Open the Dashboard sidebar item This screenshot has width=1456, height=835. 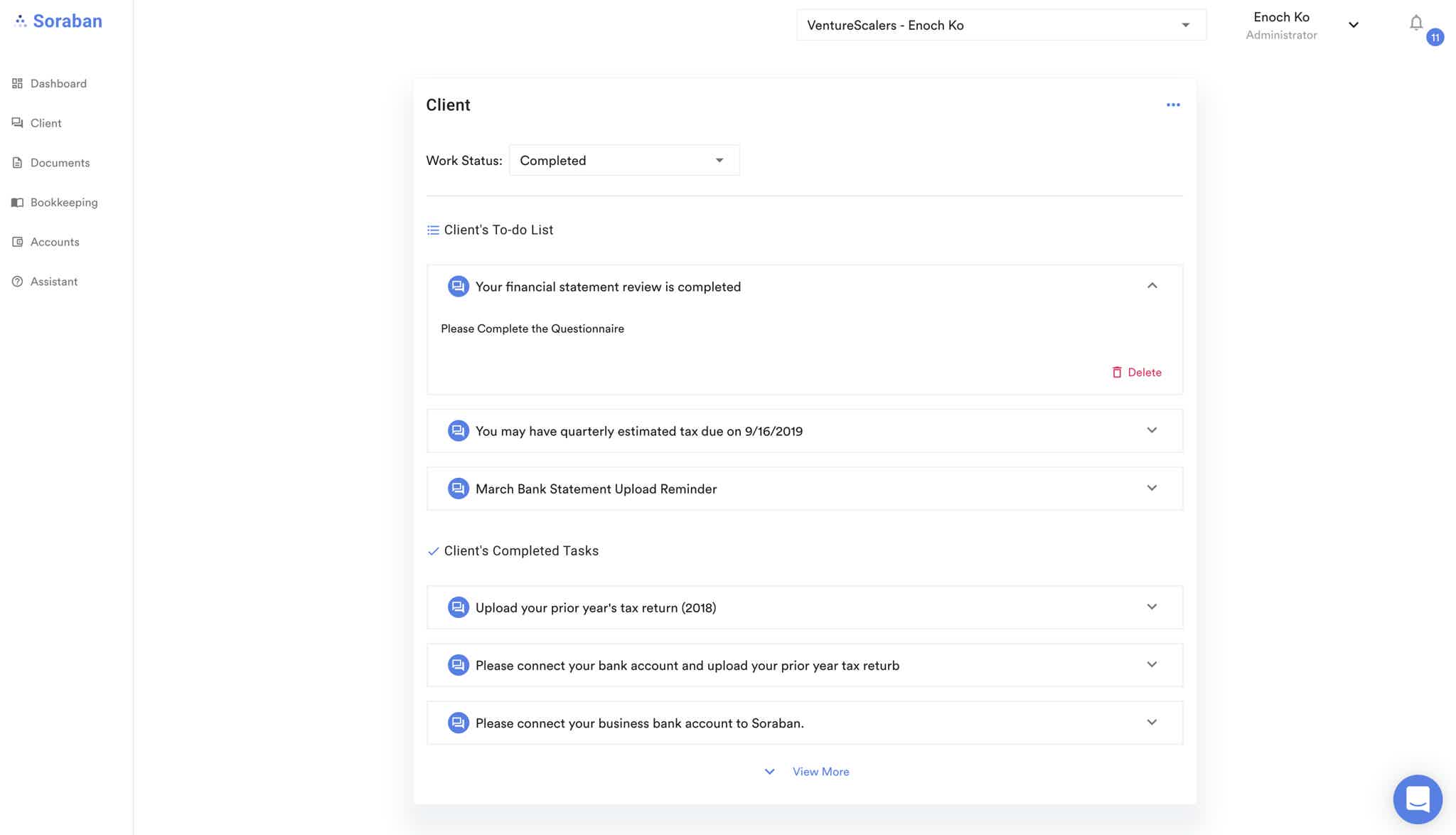coord(49,83)
